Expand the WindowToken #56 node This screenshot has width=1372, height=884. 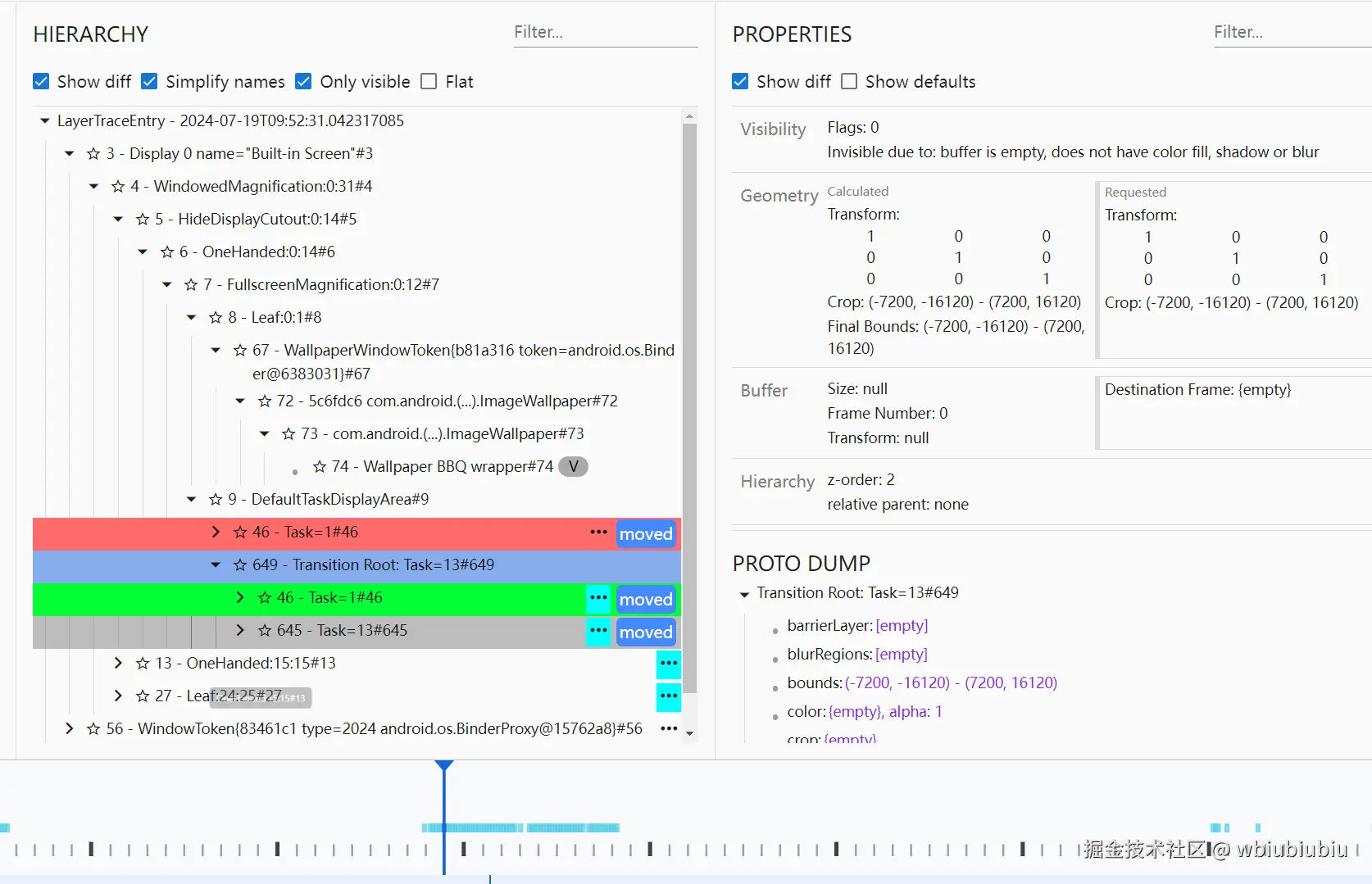[x=70, y=729]
